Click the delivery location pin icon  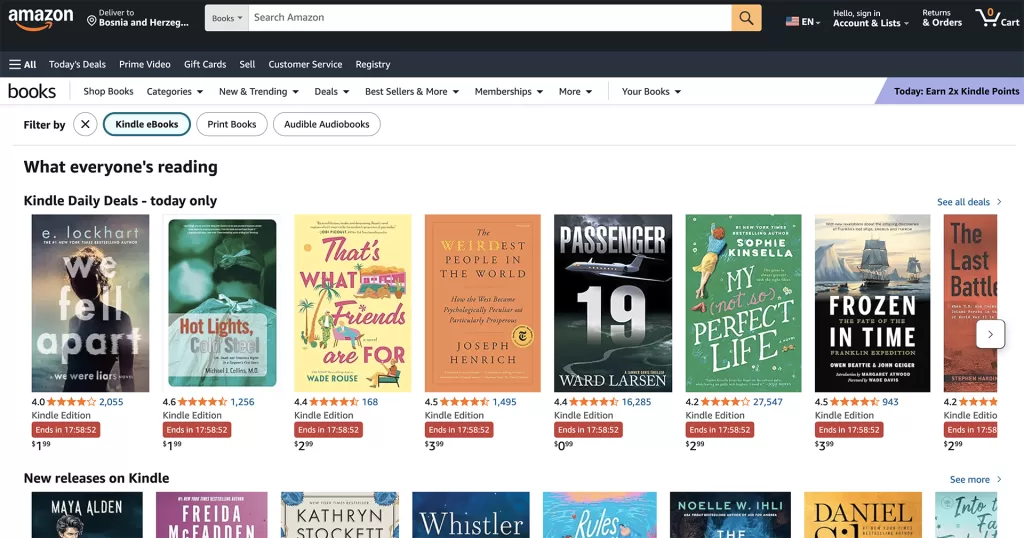(x=91, y=21)
